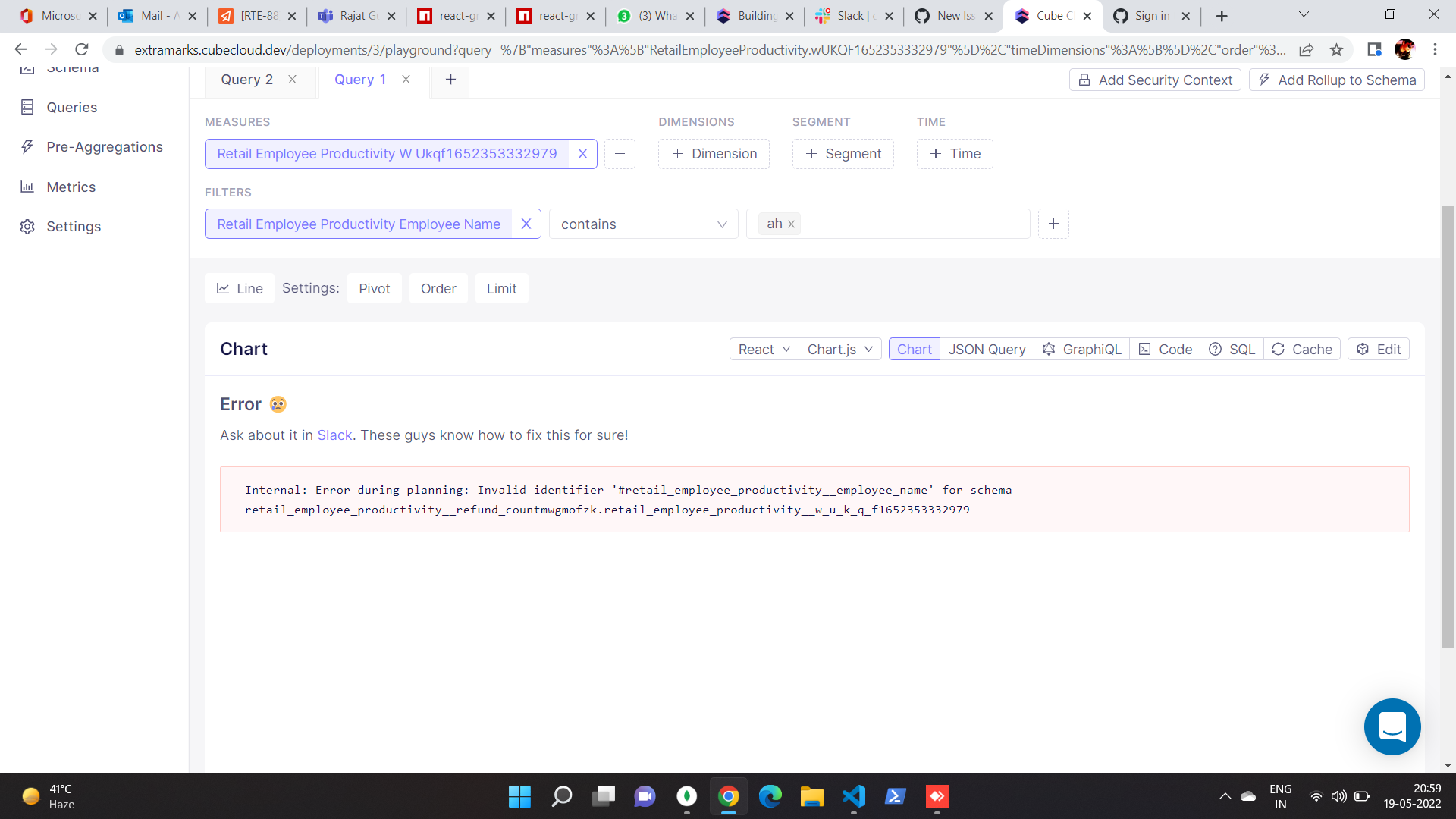
Task: Remove the Employee Name filter
Action: 526,224
